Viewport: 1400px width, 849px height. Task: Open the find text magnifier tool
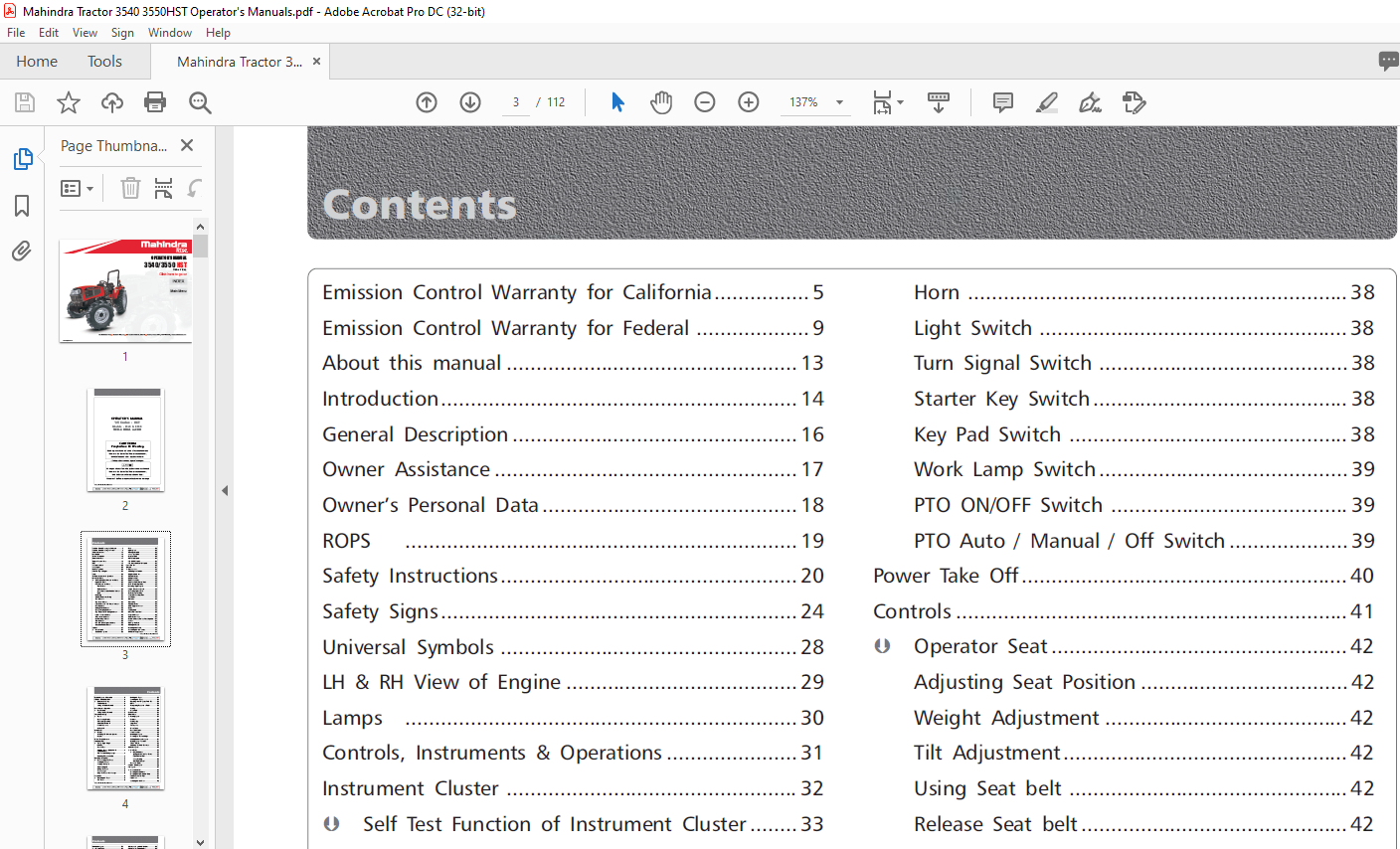[200, 102]
